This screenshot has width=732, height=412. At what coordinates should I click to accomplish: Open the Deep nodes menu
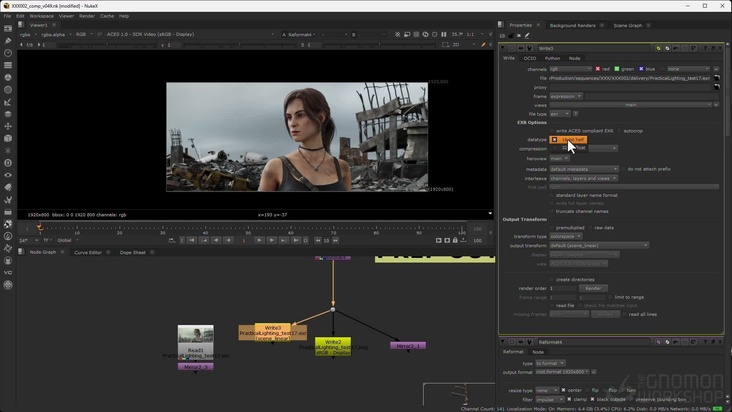(8, 163)
